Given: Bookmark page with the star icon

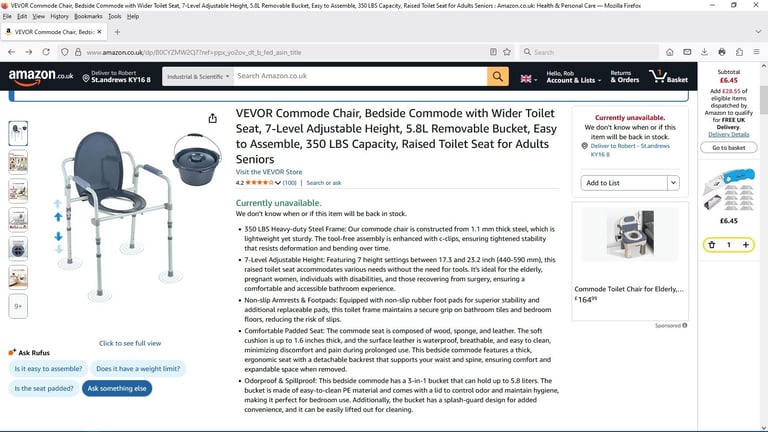Looking at the screenshot, I should (507, 52).
